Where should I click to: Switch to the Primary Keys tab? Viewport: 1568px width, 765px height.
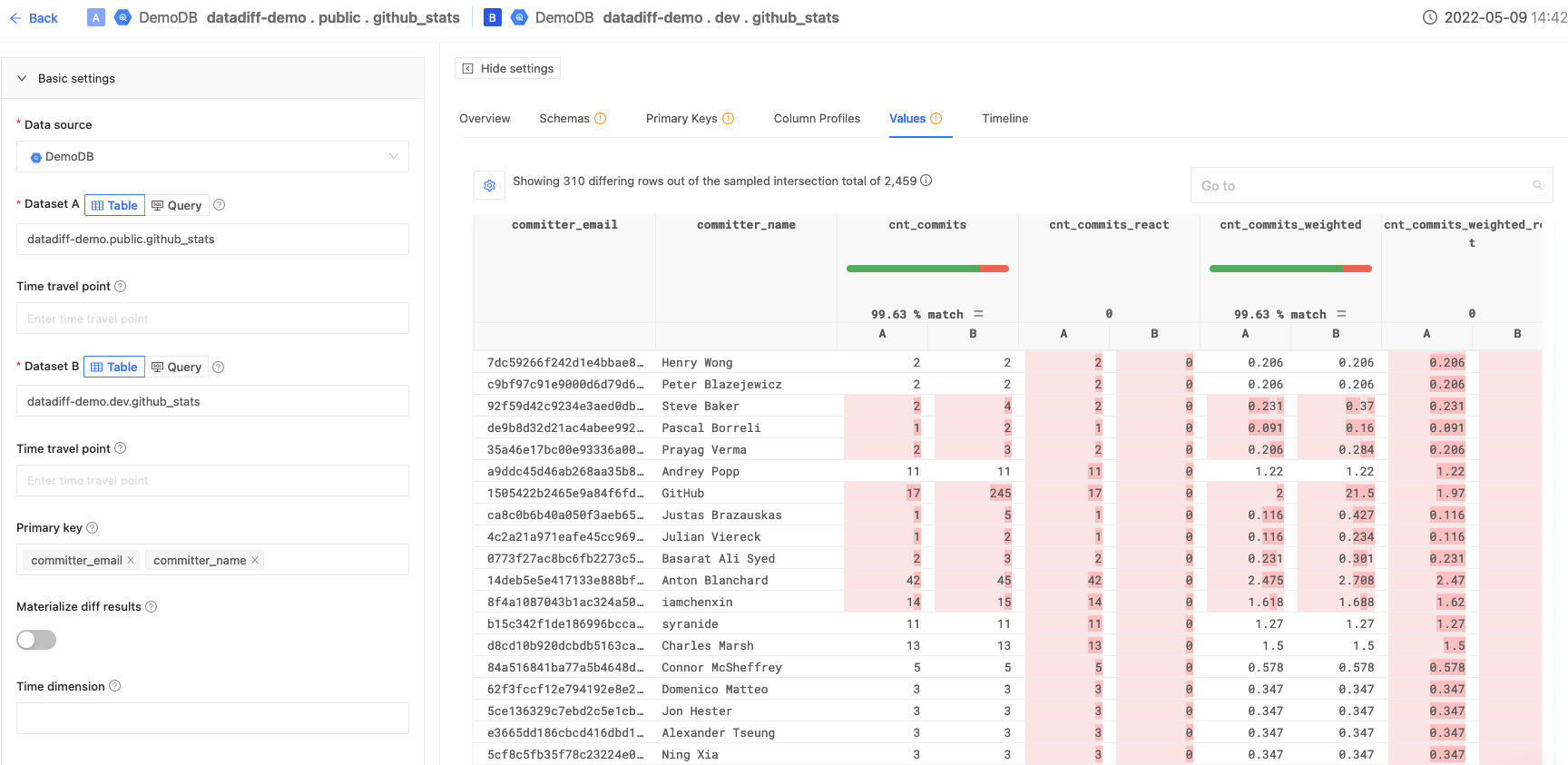coord(681,119)
